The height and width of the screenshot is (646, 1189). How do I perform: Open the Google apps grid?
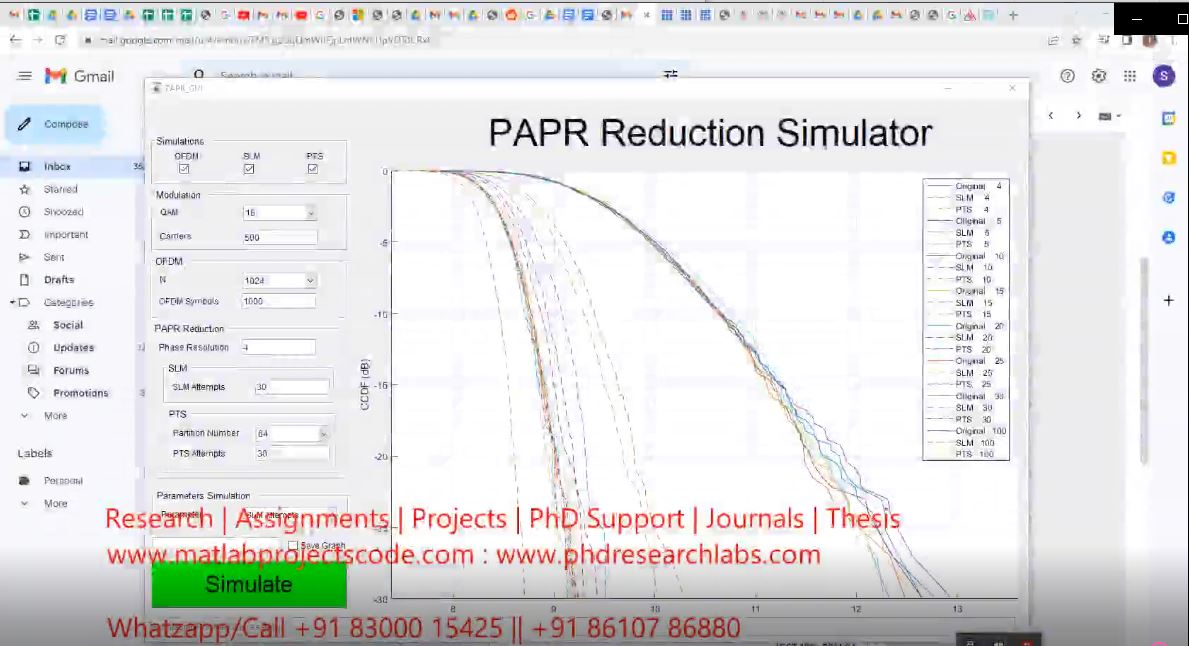[x=1130, y=76]
